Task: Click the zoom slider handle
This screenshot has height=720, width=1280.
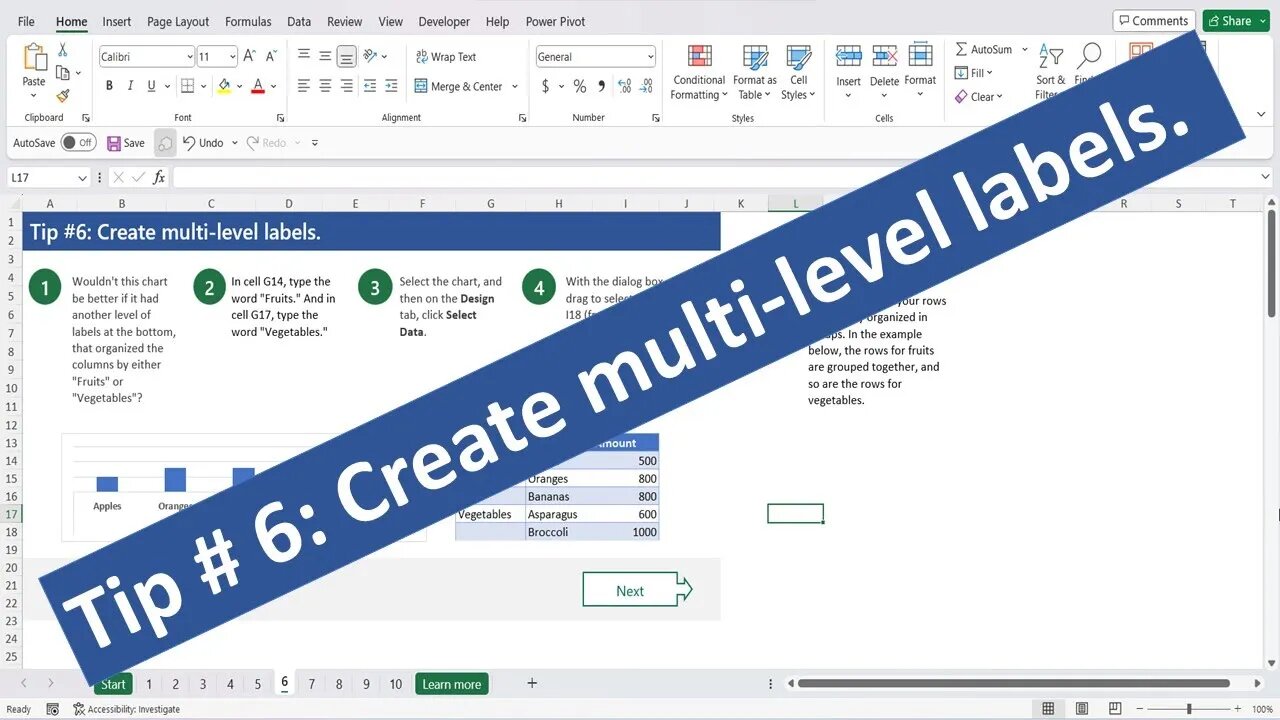Action: (x=1189, y=709)
